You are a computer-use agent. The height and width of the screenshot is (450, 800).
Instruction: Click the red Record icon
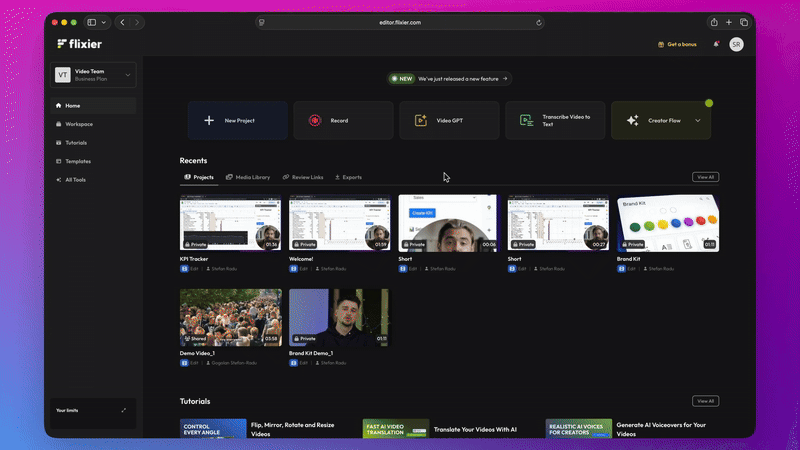point(314,120)
